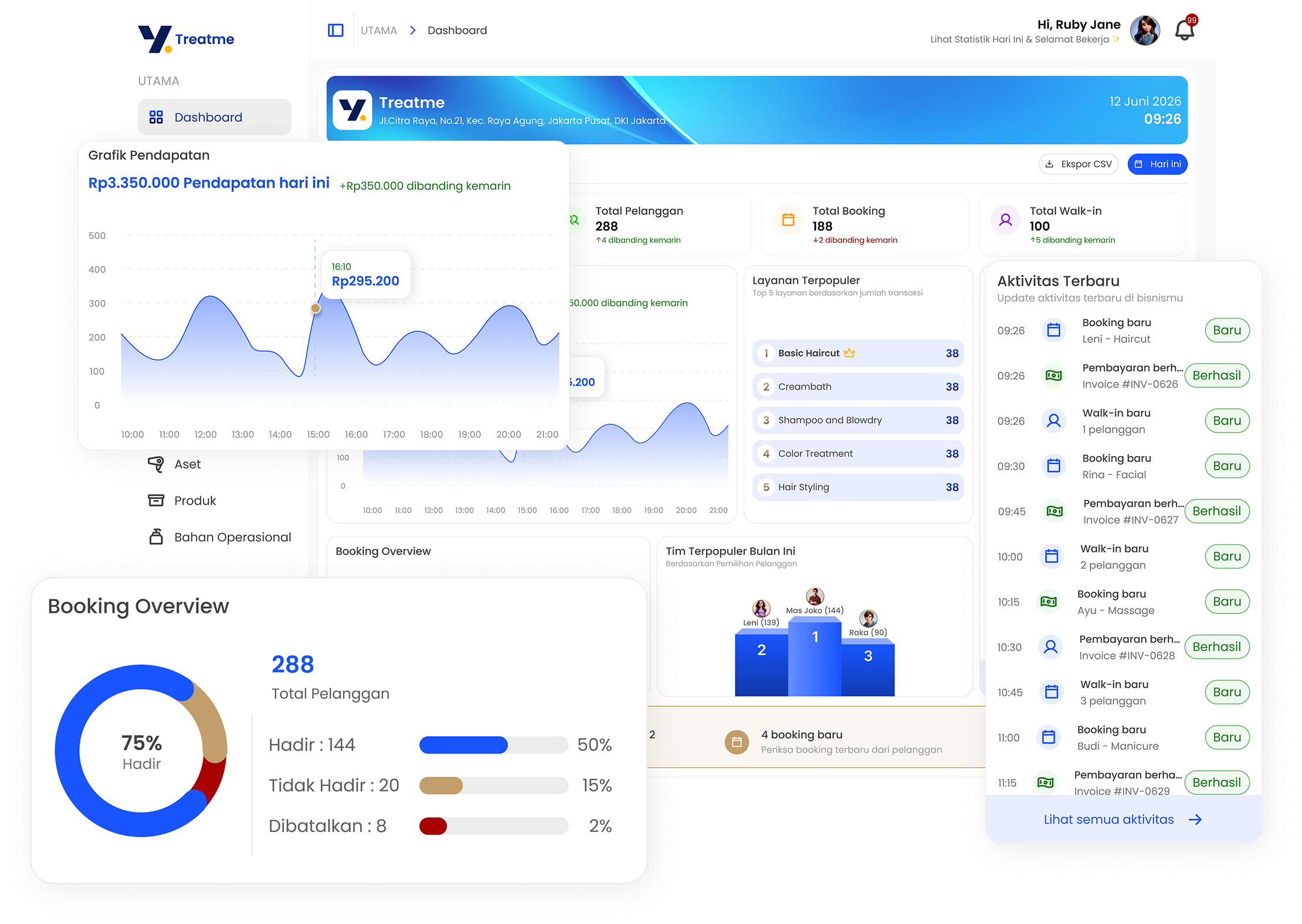Click the Baru badge for Rina - Facial
The height and width of the screenshot is (924, 1302).
[x=1227, y=466]
